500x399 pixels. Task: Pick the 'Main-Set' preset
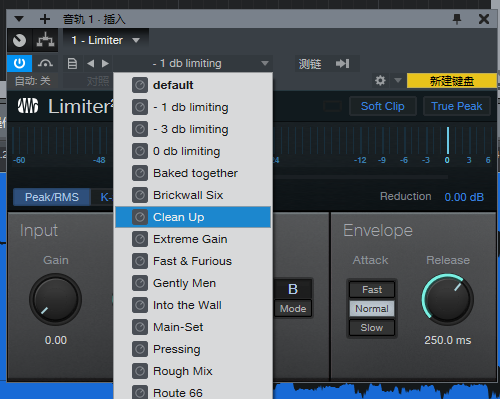pyautogui.click(x=193, y=327)
